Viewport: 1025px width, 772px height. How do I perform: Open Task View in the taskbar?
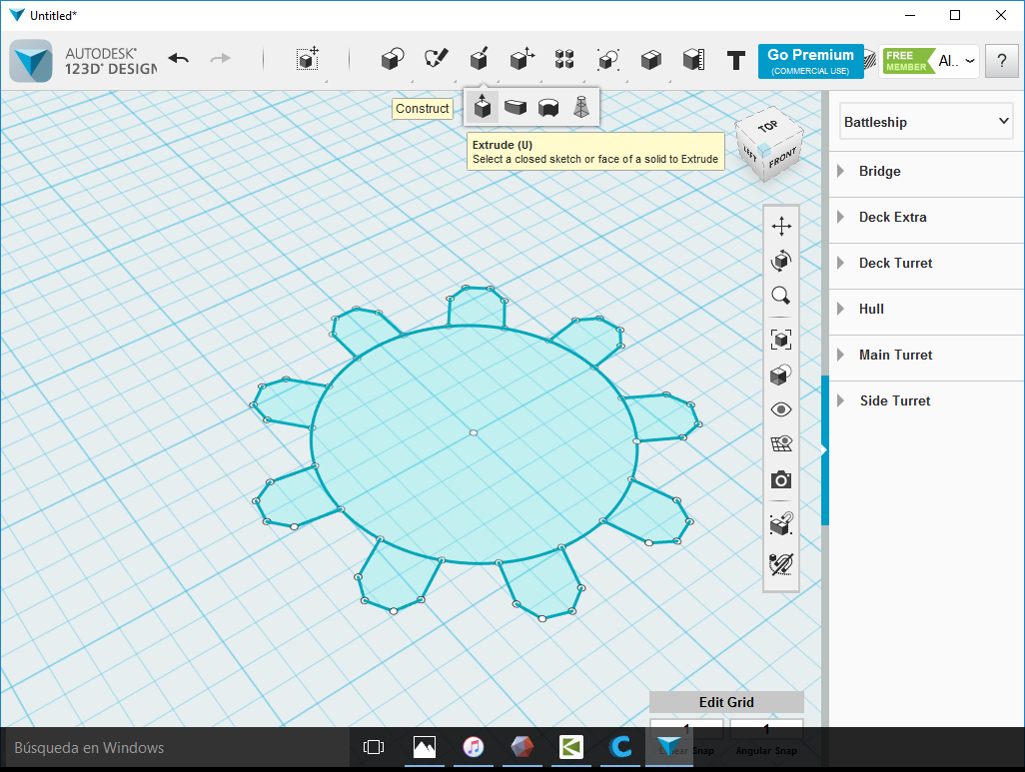373,747
